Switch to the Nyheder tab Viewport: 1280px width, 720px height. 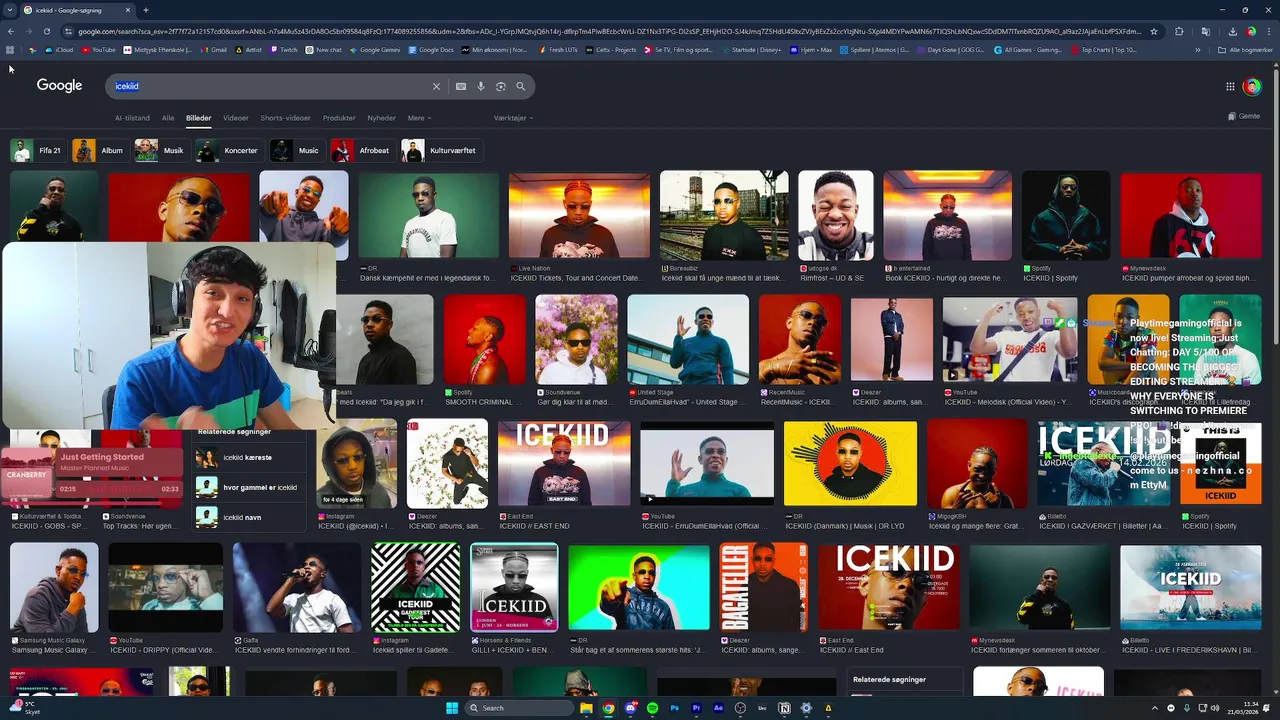pyautogui.click(x=382, y=118)
